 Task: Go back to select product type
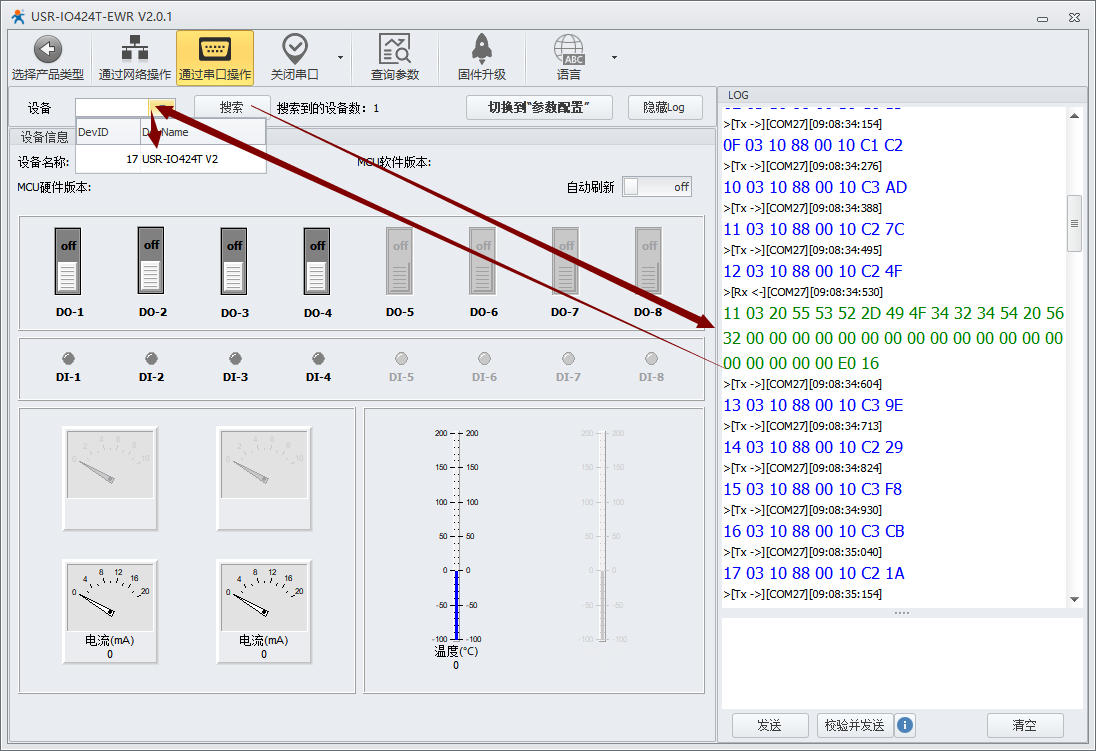tap(48, 57)
